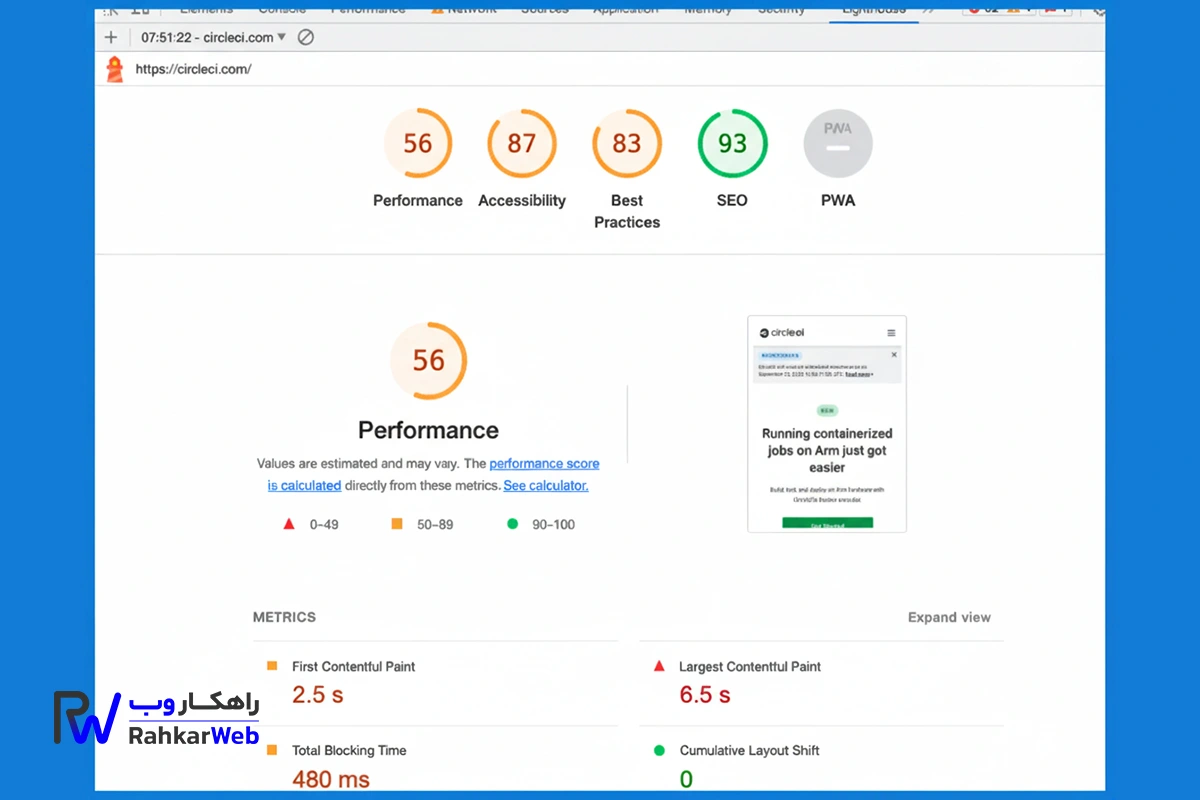Viewport: 1200px width, 800px height.
Task: Click the orange square beside First Contentful Paint
Action: [272, 665]
